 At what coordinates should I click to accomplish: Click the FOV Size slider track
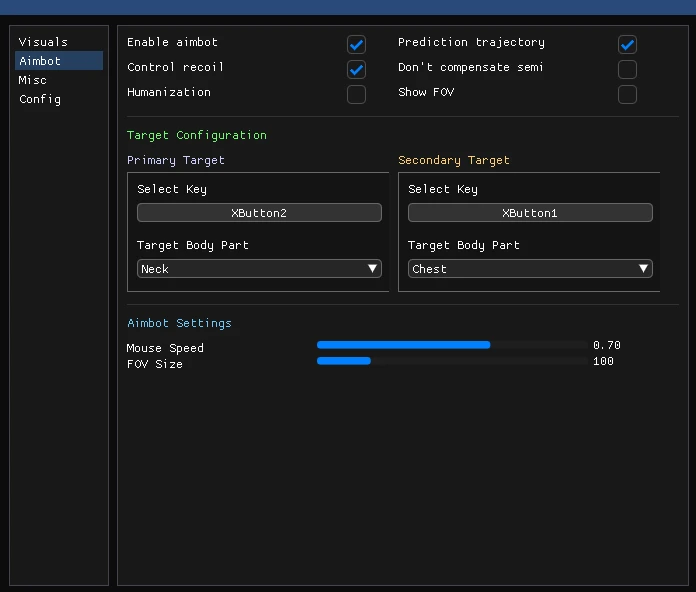pos(452,361)
